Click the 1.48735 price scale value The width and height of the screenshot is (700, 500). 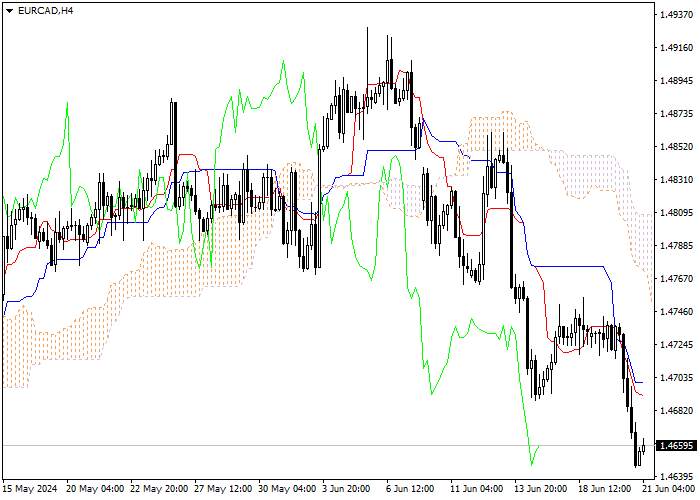677,114
